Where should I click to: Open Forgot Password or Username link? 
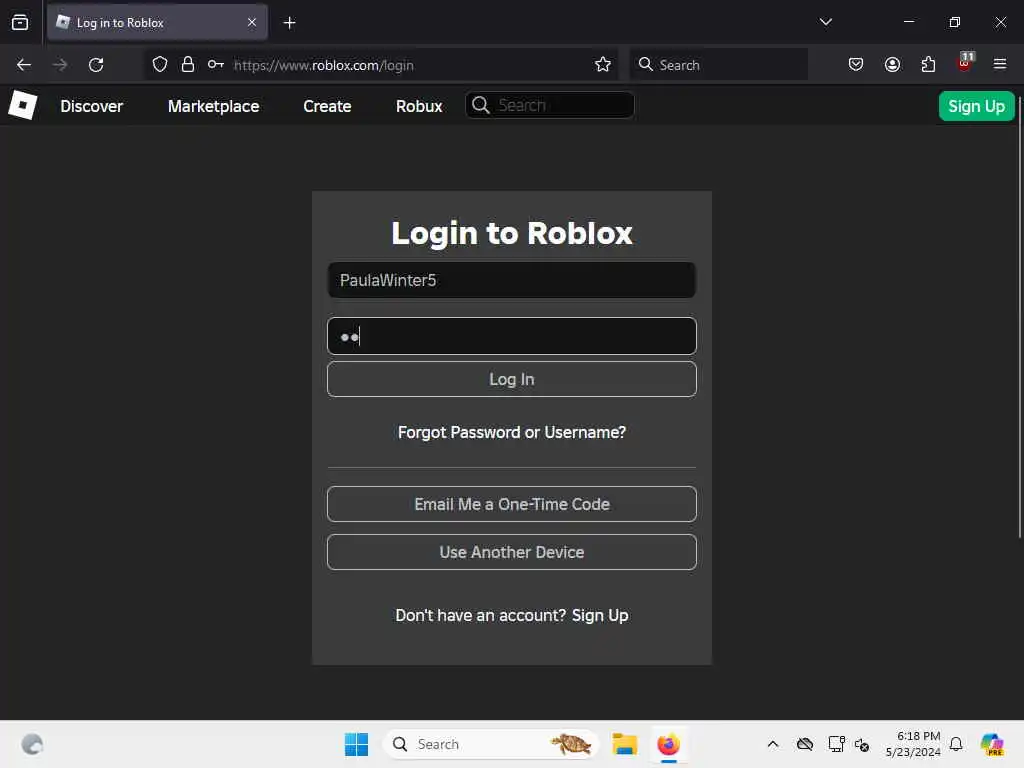pos(512,432)
